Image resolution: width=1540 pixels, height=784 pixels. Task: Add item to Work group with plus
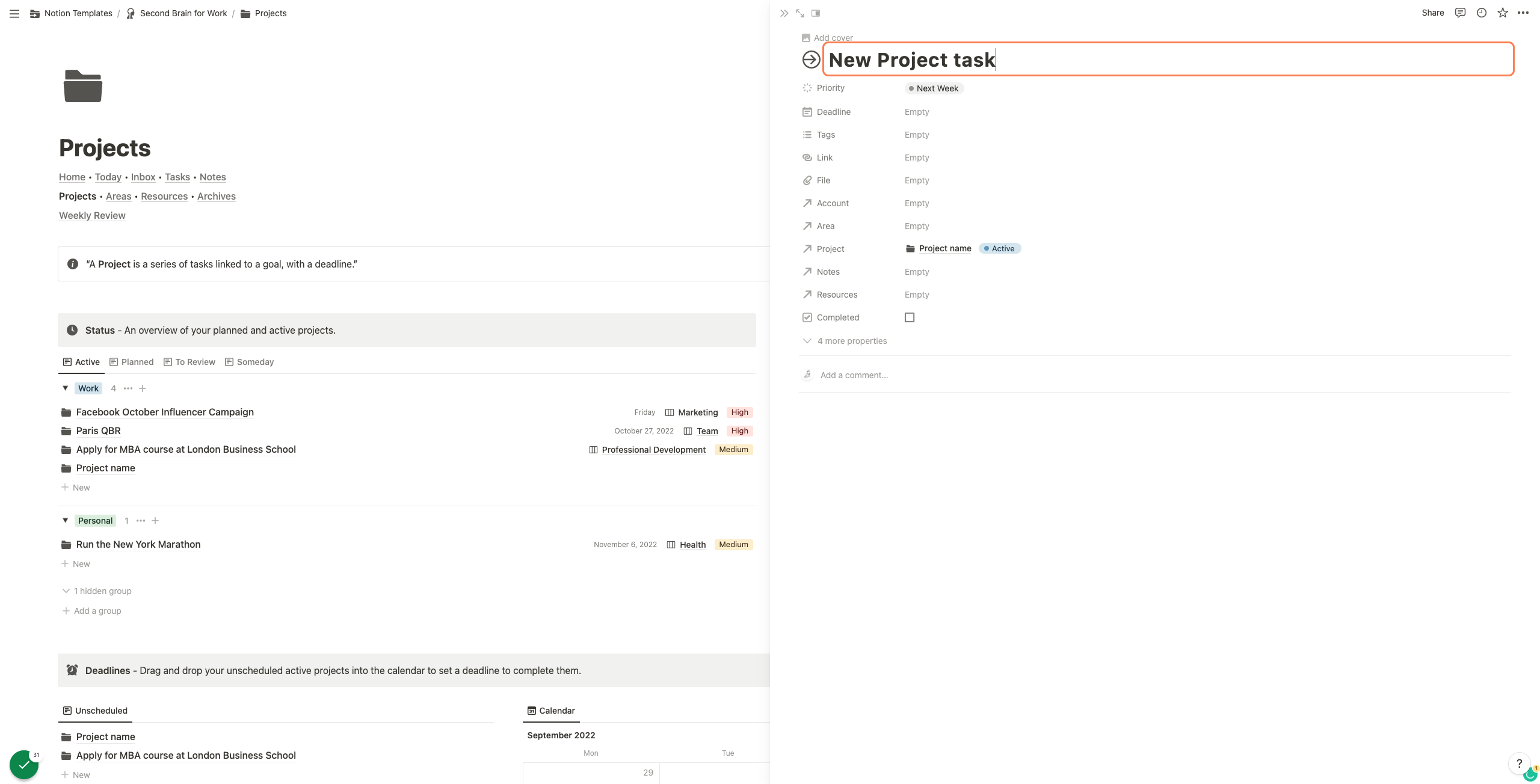143,388
